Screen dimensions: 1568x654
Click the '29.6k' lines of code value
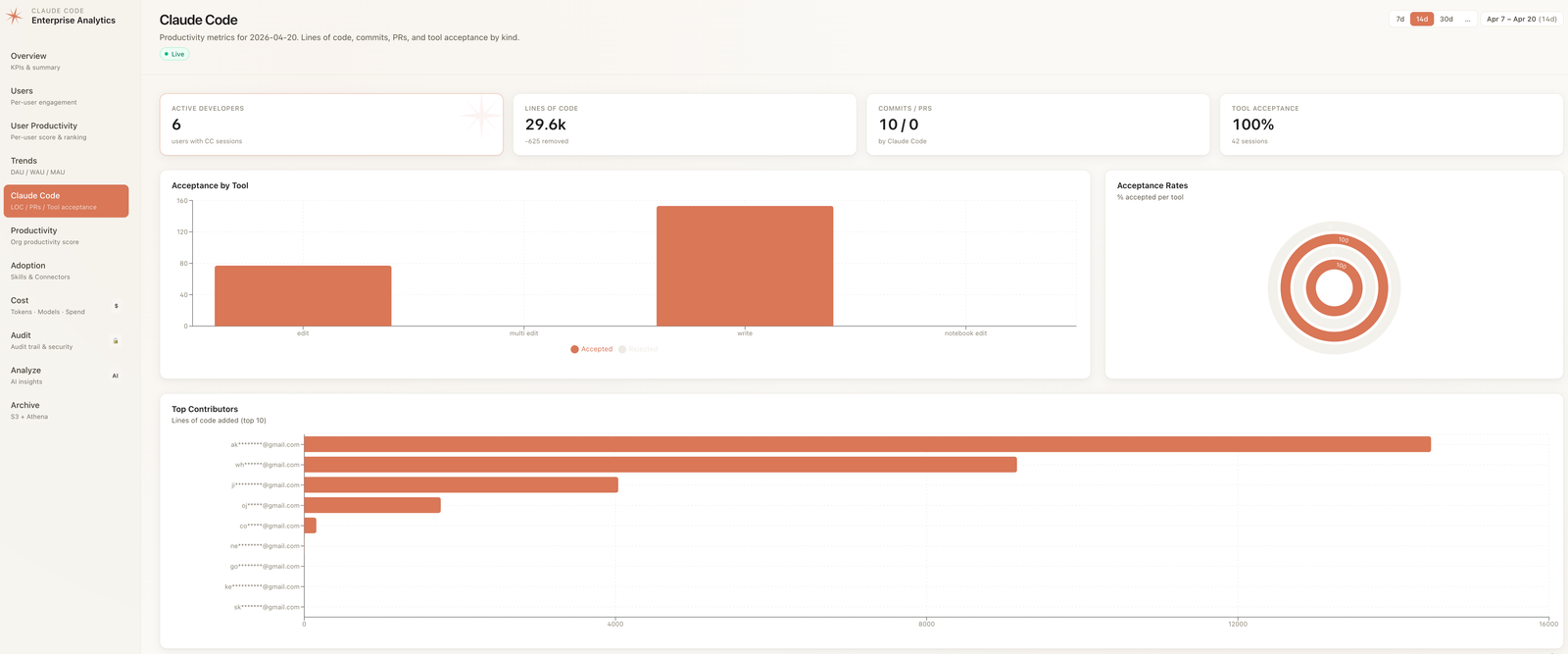pyautogui.click(x=546, y=125)
